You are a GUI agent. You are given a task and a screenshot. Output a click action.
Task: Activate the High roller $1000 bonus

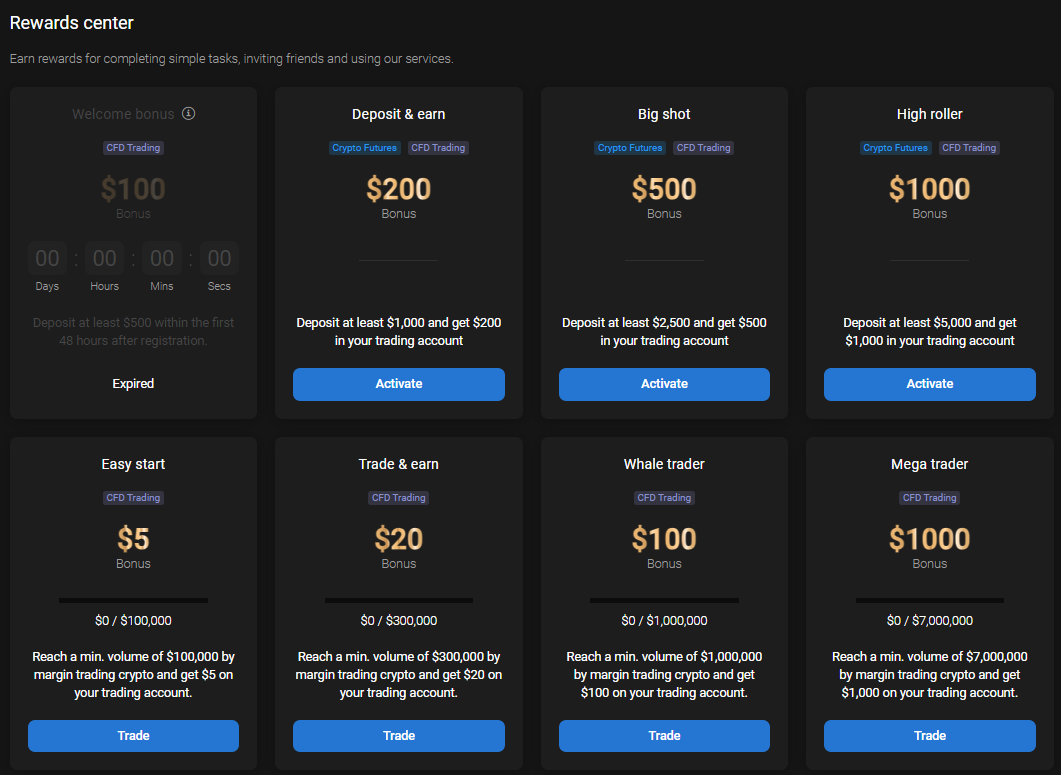929,384
